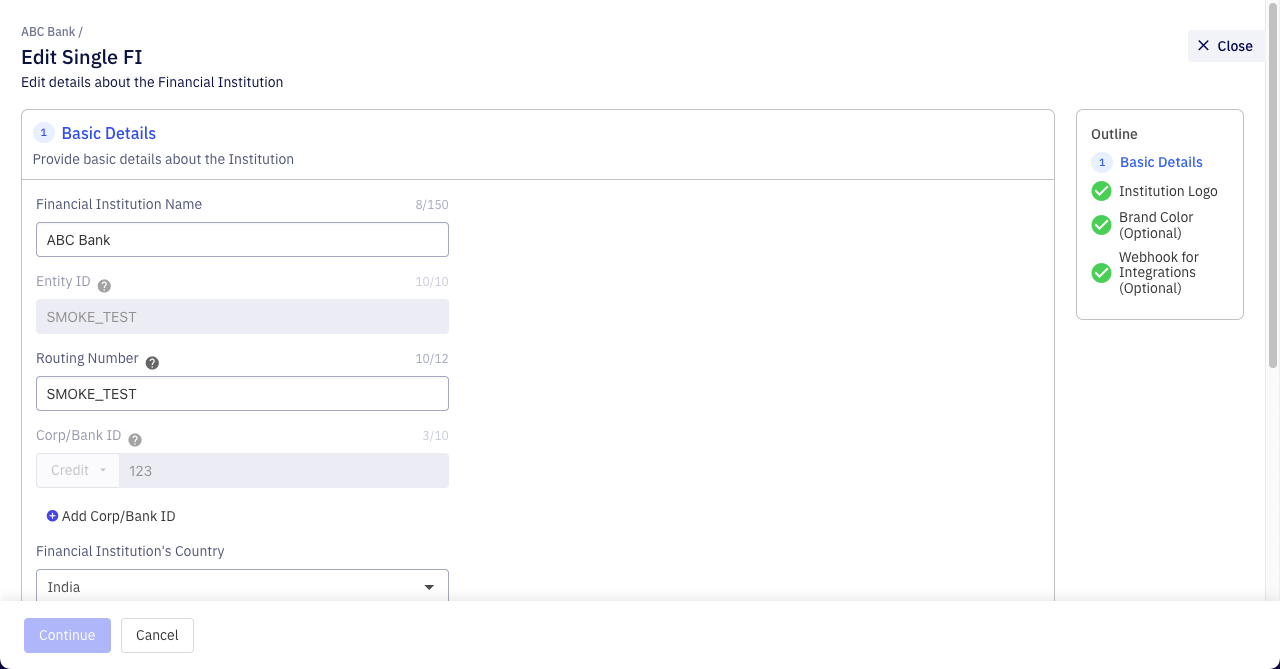
Task: Click the green checkmark beside Institution Logo
Action: click(1101, 191)
